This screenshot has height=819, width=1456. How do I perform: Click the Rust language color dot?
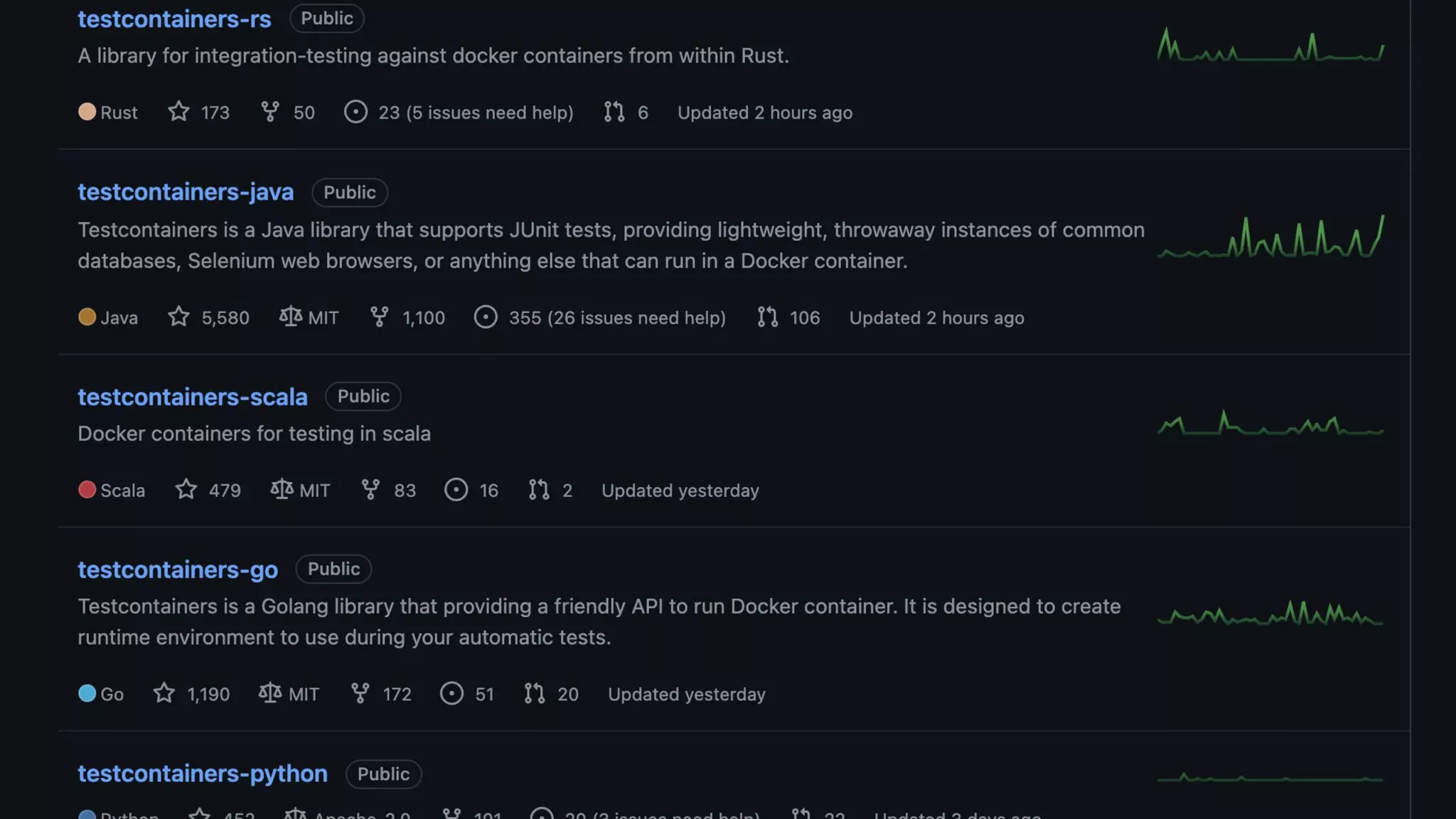pos(87,112)
